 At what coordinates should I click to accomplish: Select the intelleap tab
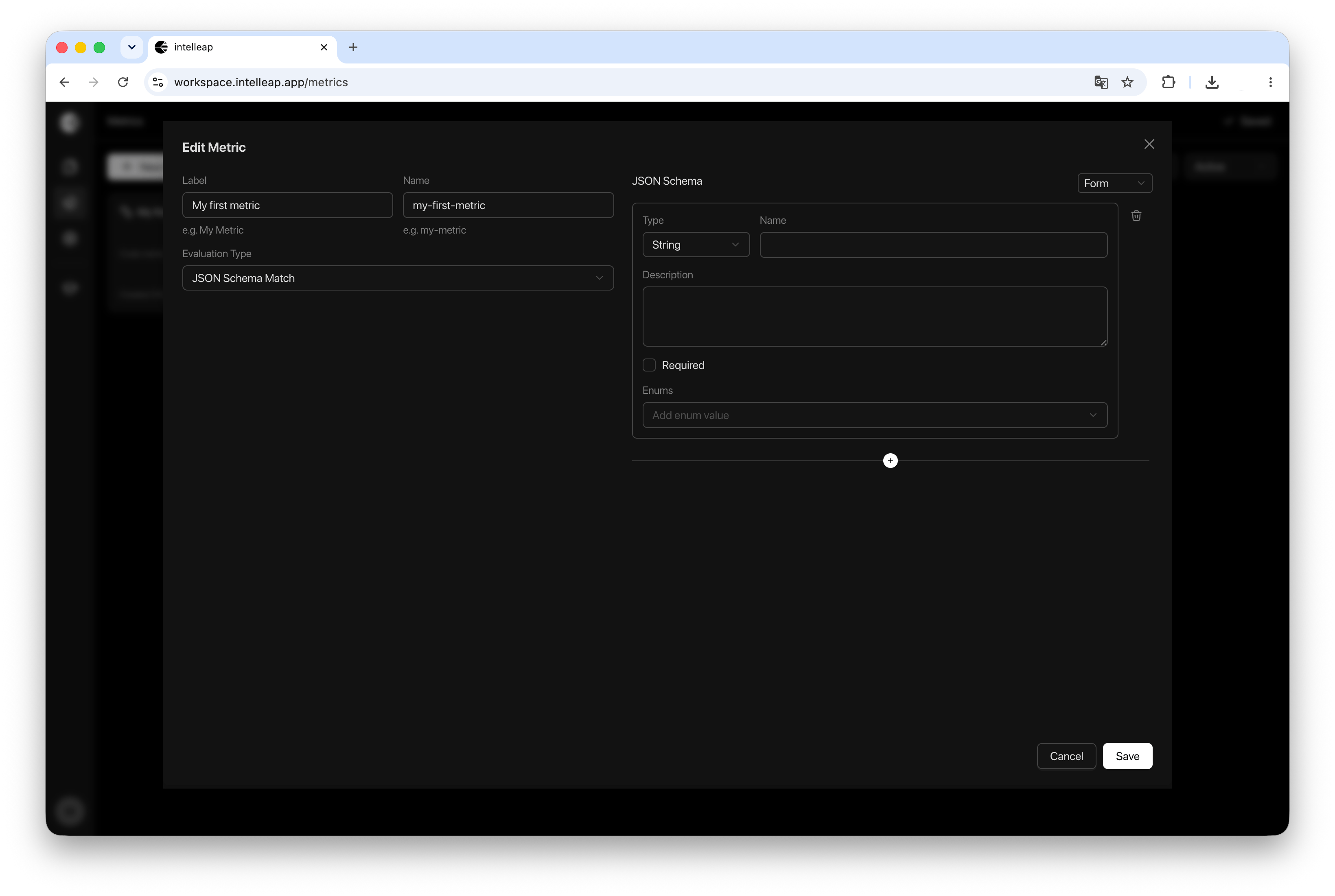(242, 48)
